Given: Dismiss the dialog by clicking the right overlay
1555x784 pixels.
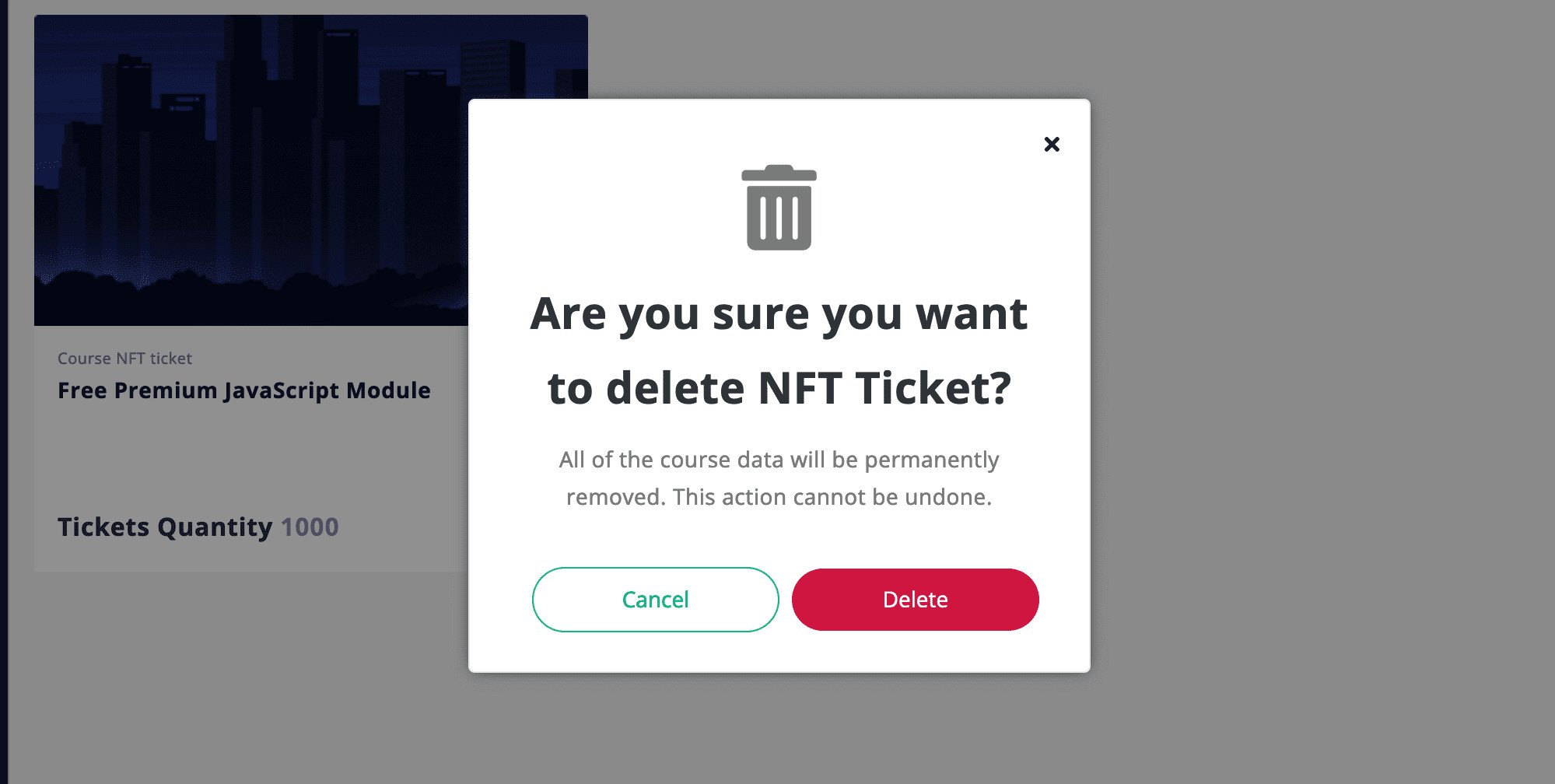Looking at the screenshot, I should [1322, 389].
